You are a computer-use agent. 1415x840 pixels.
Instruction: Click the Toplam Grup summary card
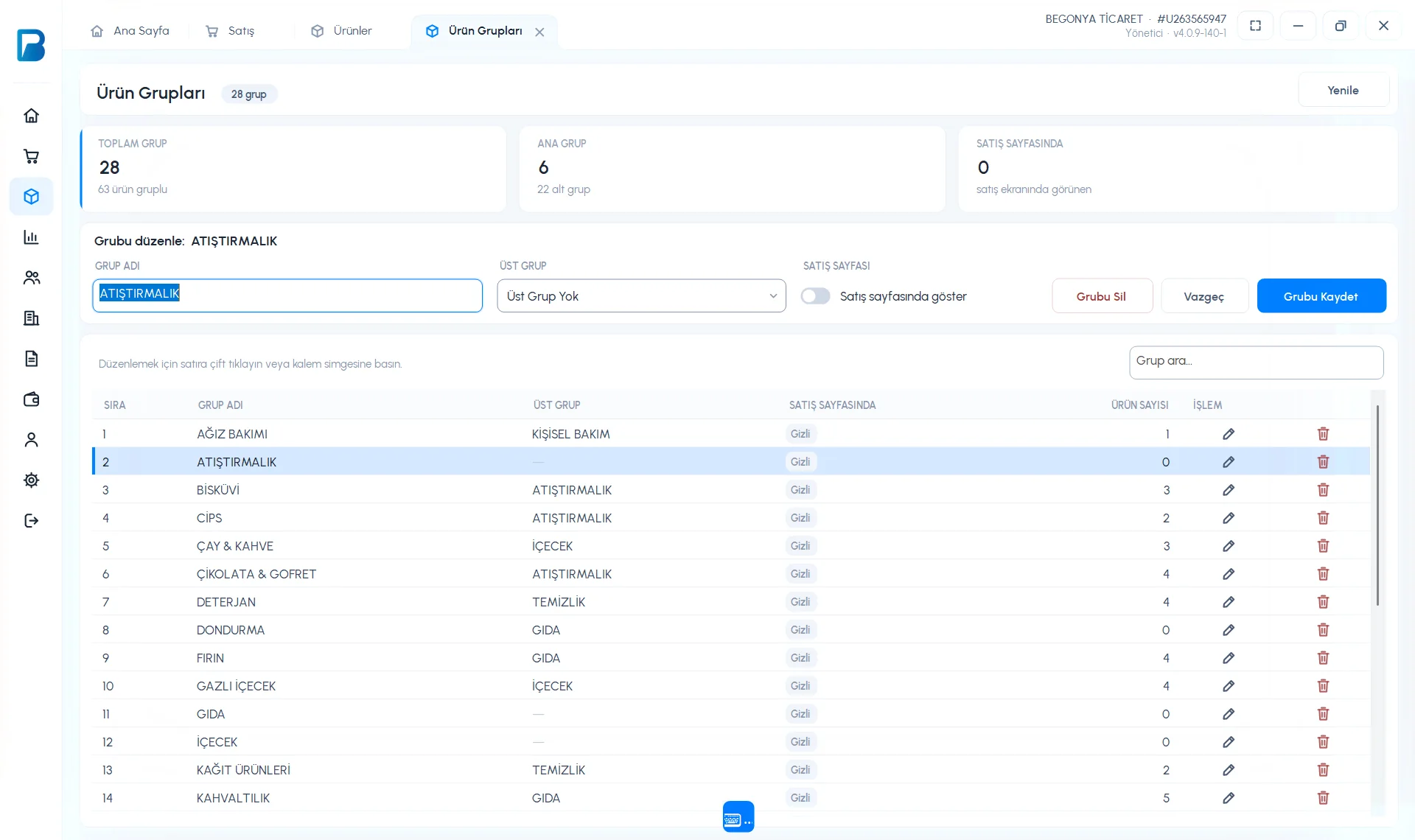(x=293, y=169)
